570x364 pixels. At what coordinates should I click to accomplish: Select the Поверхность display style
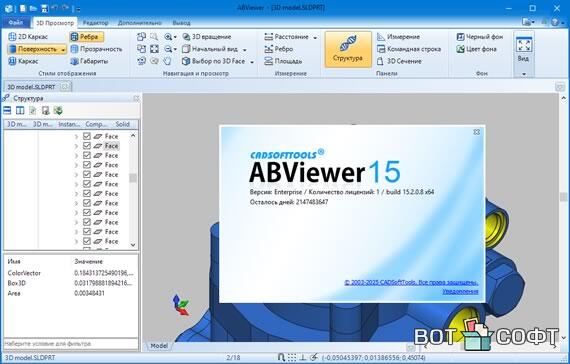click(x=33, y=49)
